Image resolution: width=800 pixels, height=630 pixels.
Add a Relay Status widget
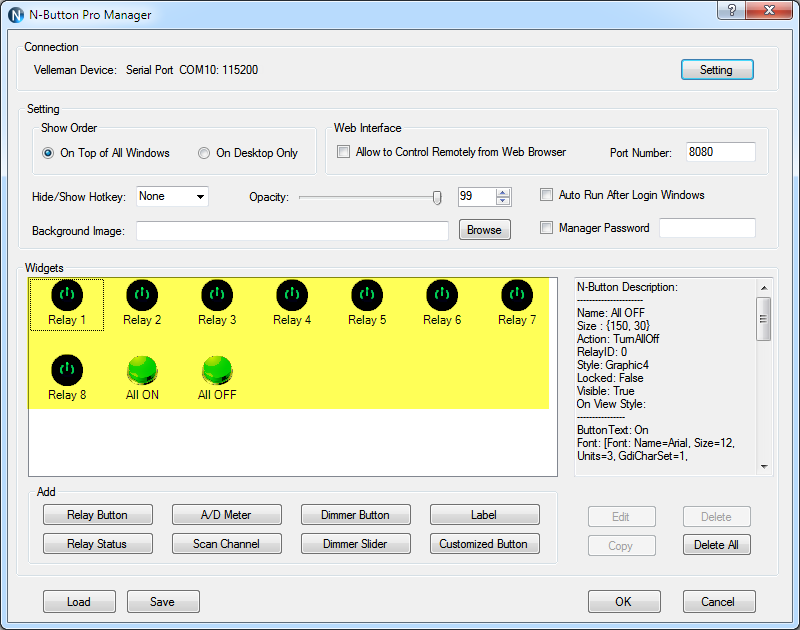coord(97,544)
